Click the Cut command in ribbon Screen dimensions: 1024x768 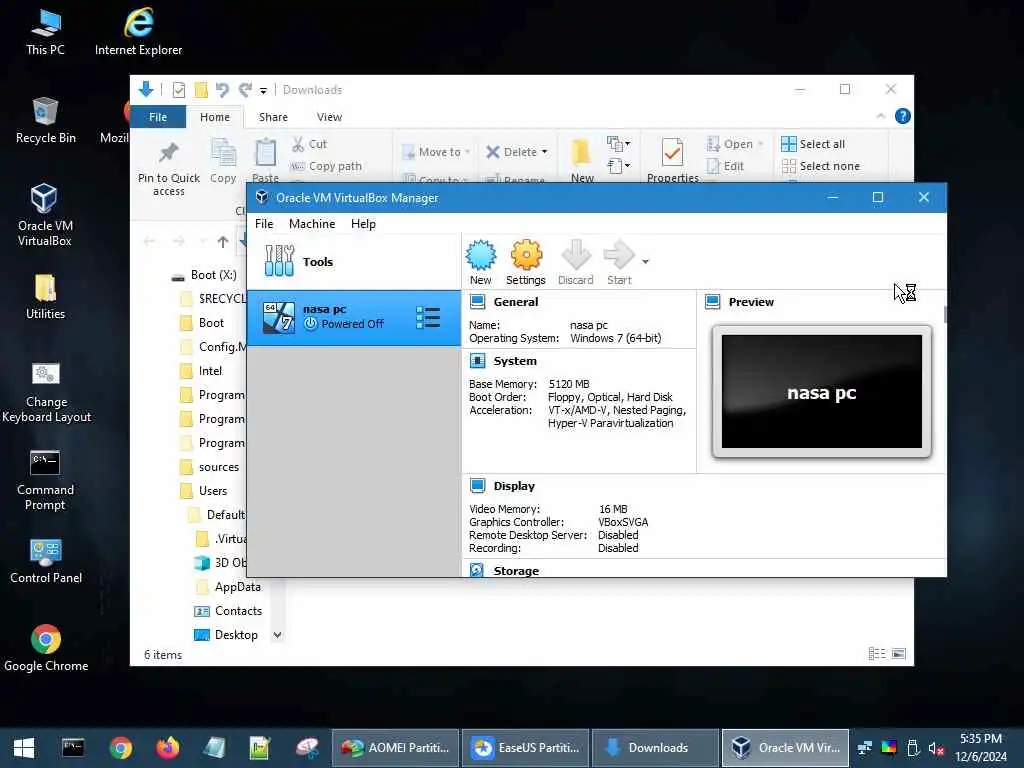(x=310, y=144)
